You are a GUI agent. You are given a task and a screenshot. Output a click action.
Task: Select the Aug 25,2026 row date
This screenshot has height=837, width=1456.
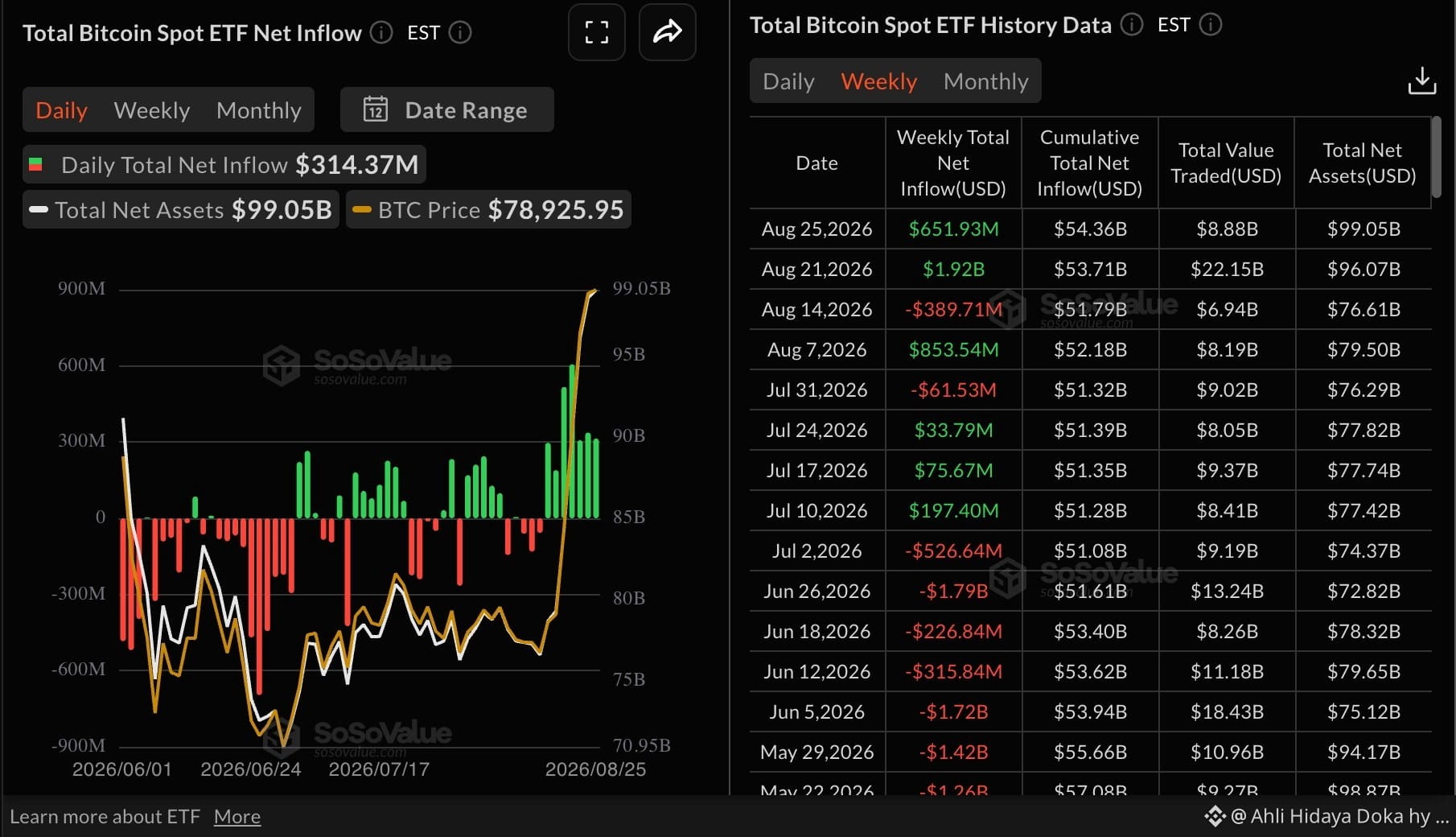click(816, 229)
